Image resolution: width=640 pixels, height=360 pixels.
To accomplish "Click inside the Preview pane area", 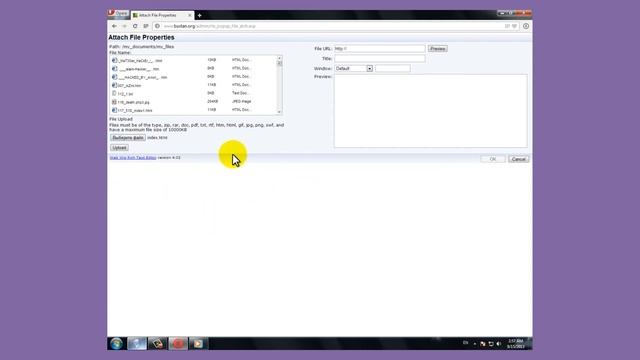I will click(x=431, y=111).
